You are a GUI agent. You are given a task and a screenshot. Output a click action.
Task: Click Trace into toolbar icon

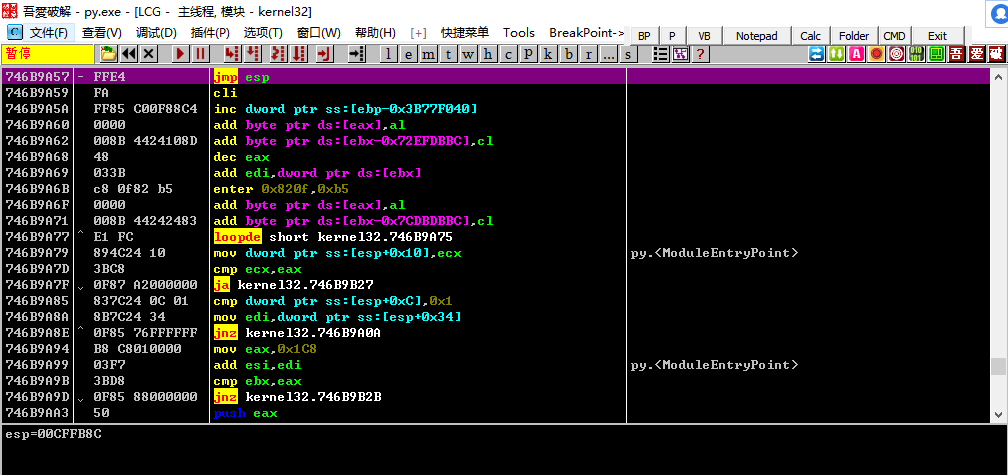(278, 54)
